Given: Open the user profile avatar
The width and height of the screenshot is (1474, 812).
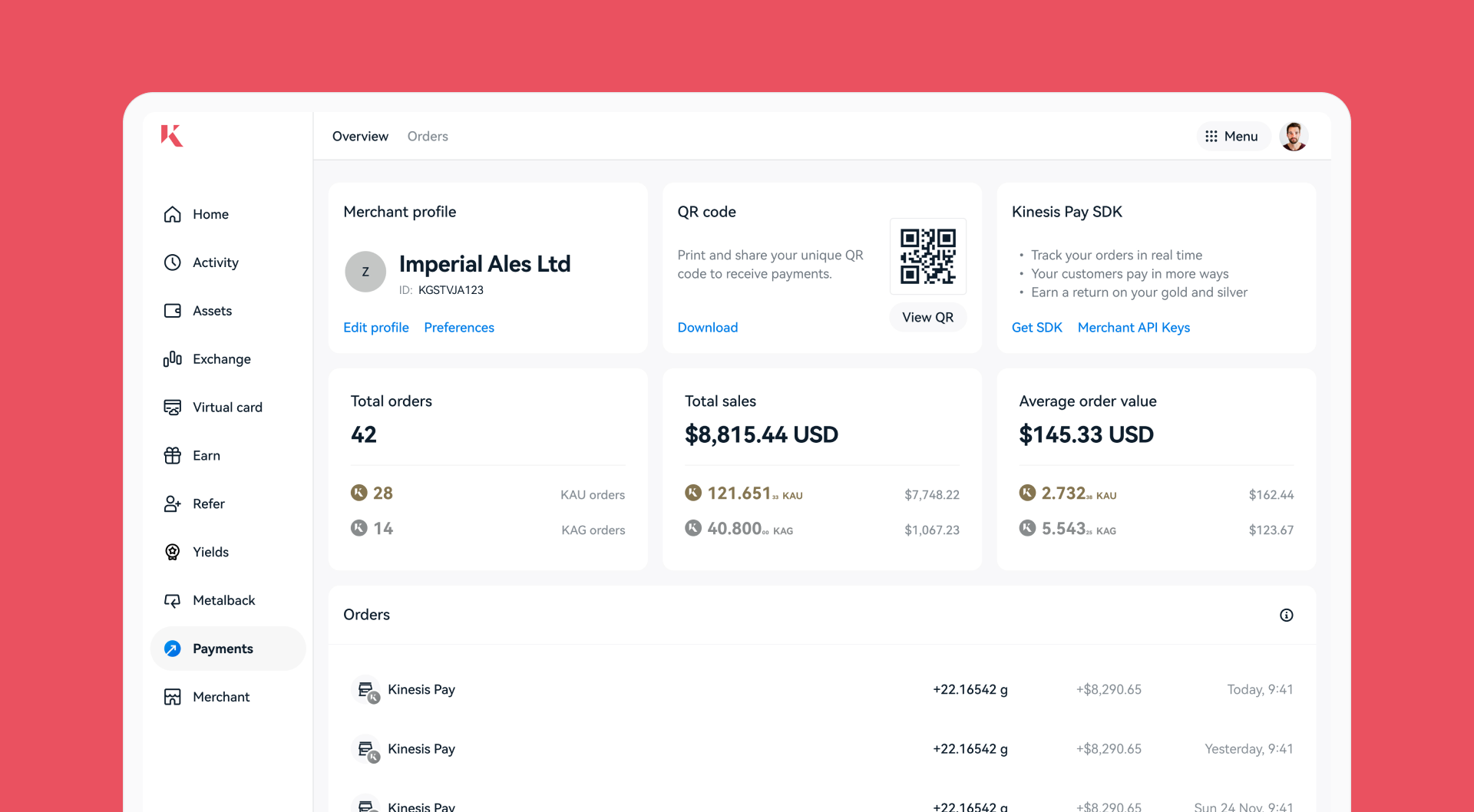Looking at the screenshot, I should (x=1294, y=137).
